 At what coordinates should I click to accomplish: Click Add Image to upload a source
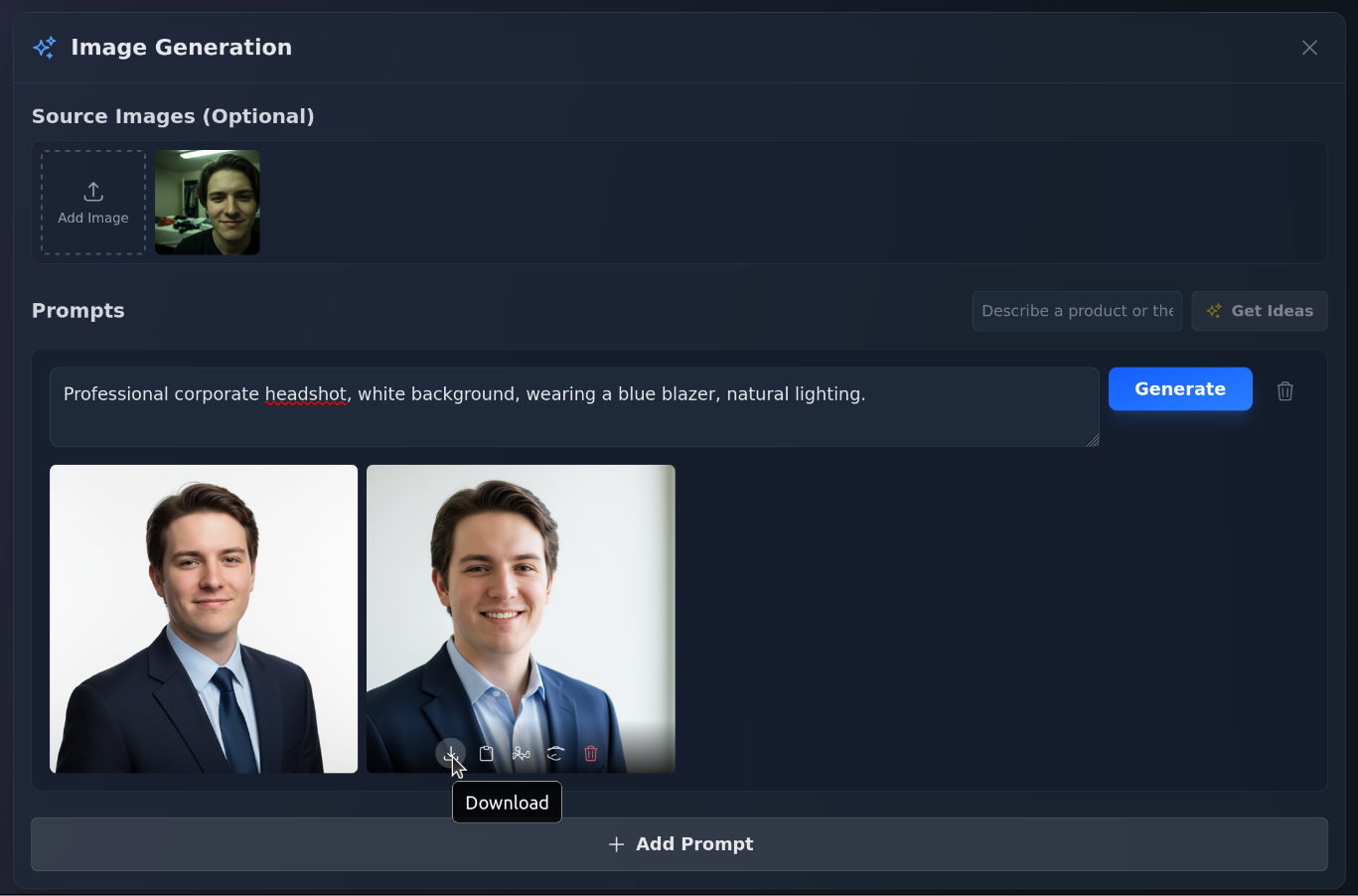[92, 203]
